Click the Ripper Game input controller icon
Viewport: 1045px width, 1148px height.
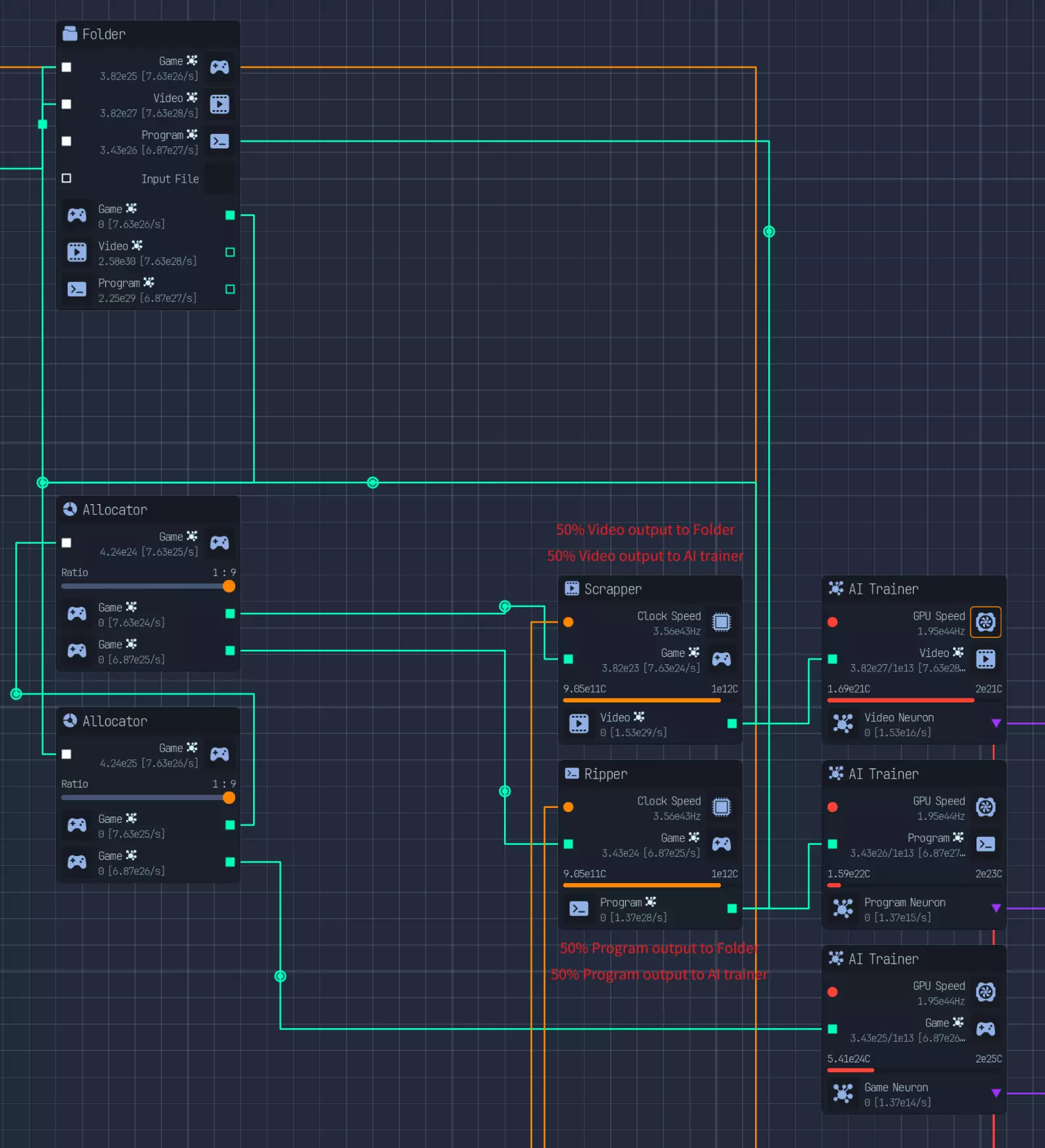(721, 844)
